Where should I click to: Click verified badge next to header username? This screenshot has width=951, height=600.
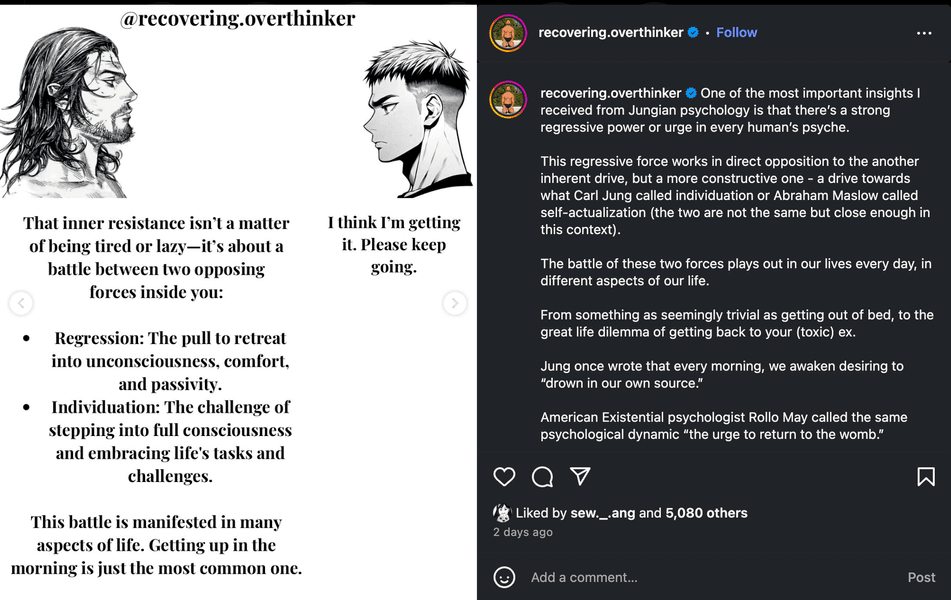point(692,32)
